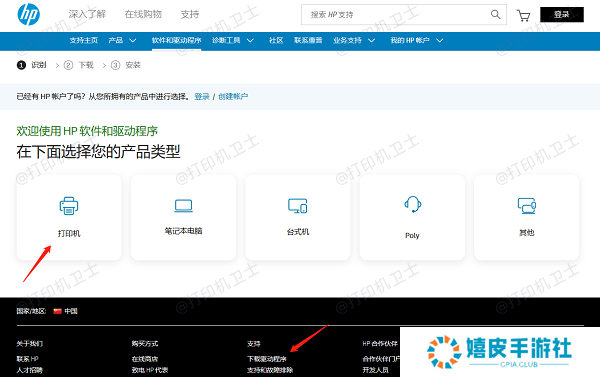Select the desktop icon for 台式机
The width and height of the screenshot is (600, 377).
(x=298, y=206)
